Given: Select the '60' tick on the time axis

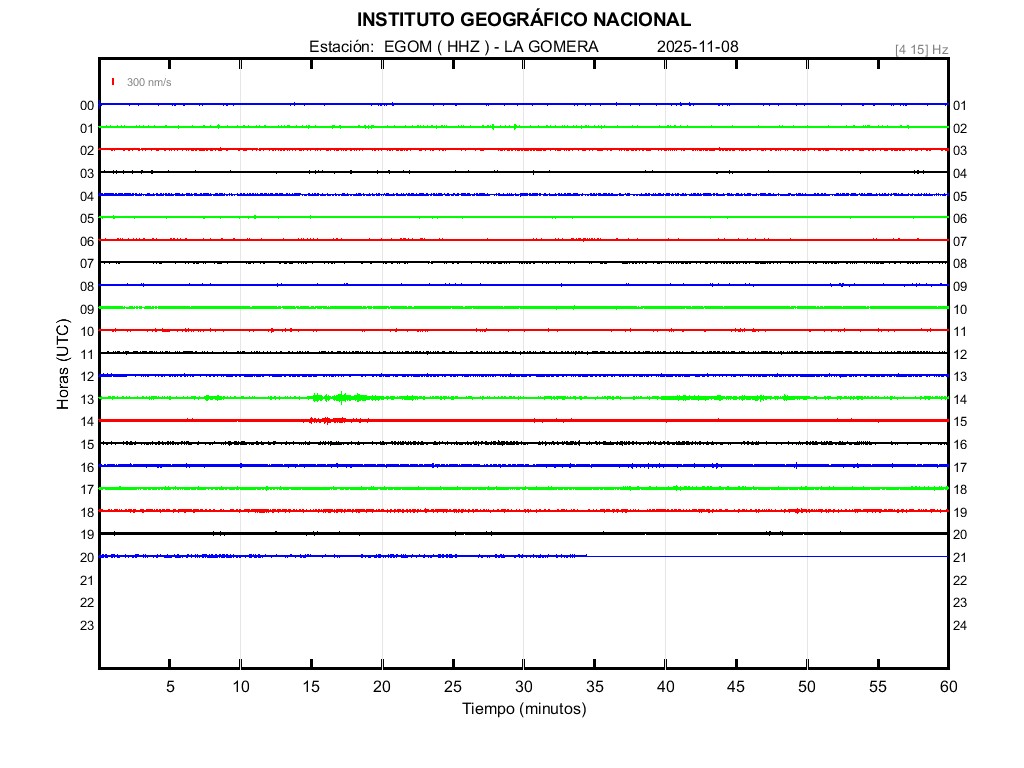Looking at the screenshot, I should coord(947,686).
